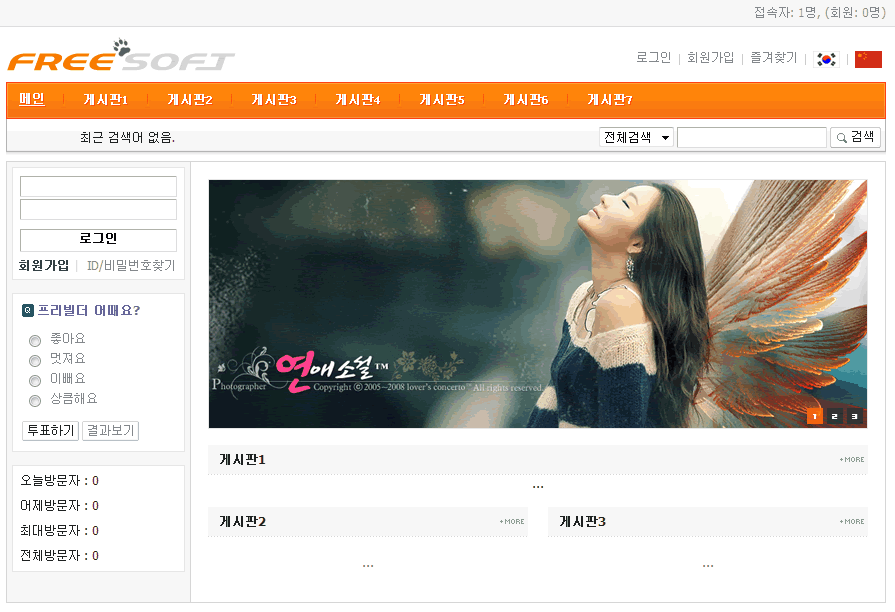Image resolution: width=895 pixels, height=612 pixels.
Task: Open the 게시판4 menu item
Action: click(x=357, y=100)
